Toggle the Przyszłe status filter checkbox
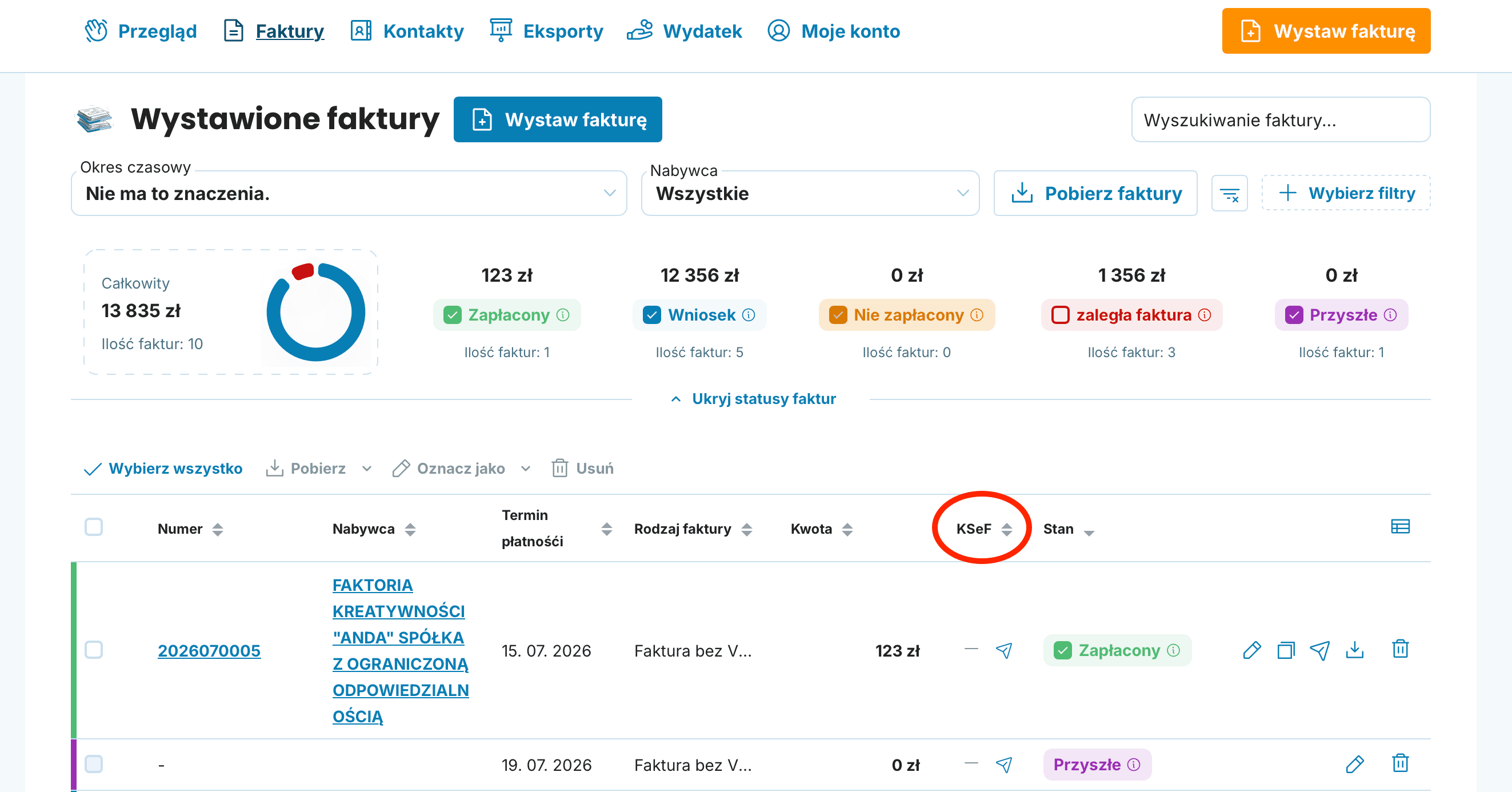 [x=1294, y=315]
